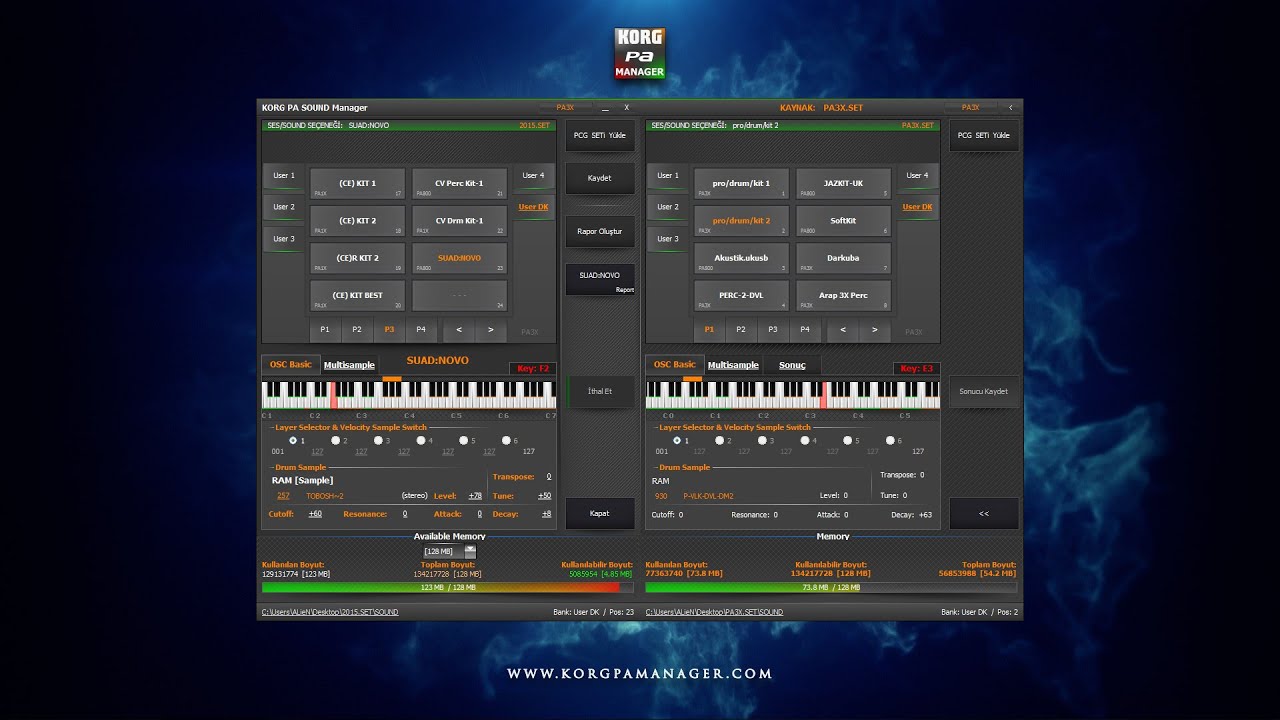This screenshot has width=1280, height=720.
Task: Select the (CE) KIT 2 sound slot
Action: [358, 221]
